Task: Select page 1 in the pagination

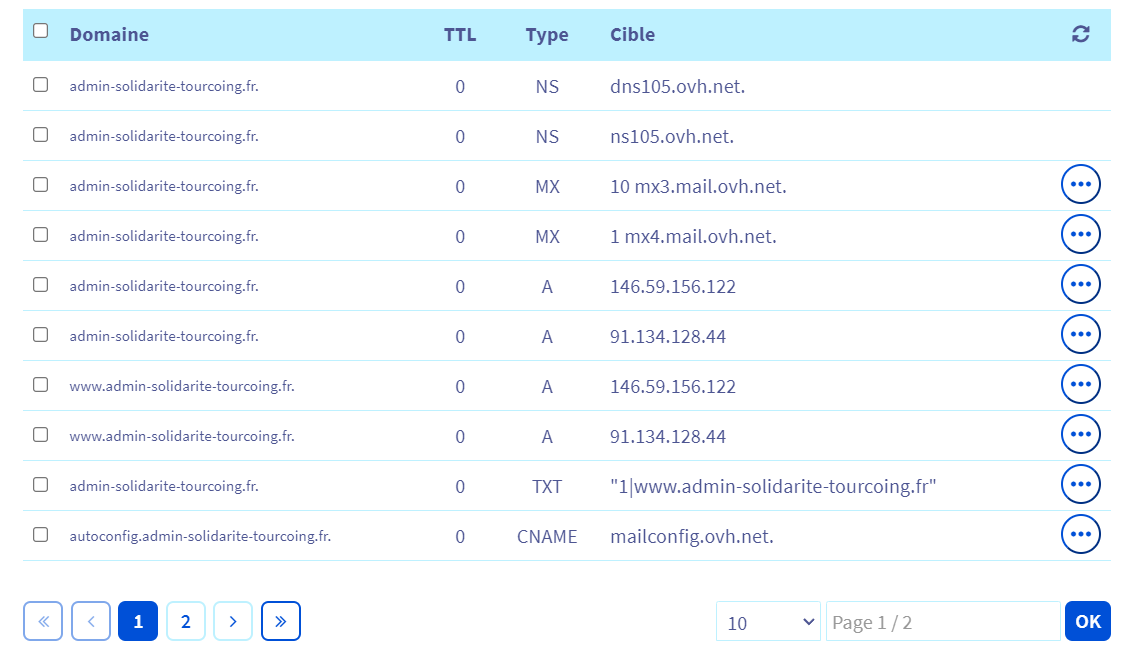Action: [138, 622]
